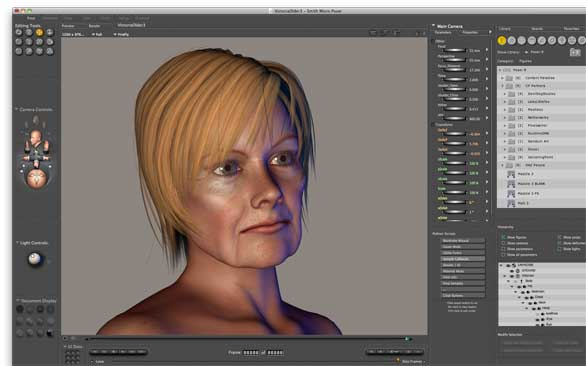Select the Direct Manipulation tool
The width and height of the screenshot is (586, 366).
50,51
